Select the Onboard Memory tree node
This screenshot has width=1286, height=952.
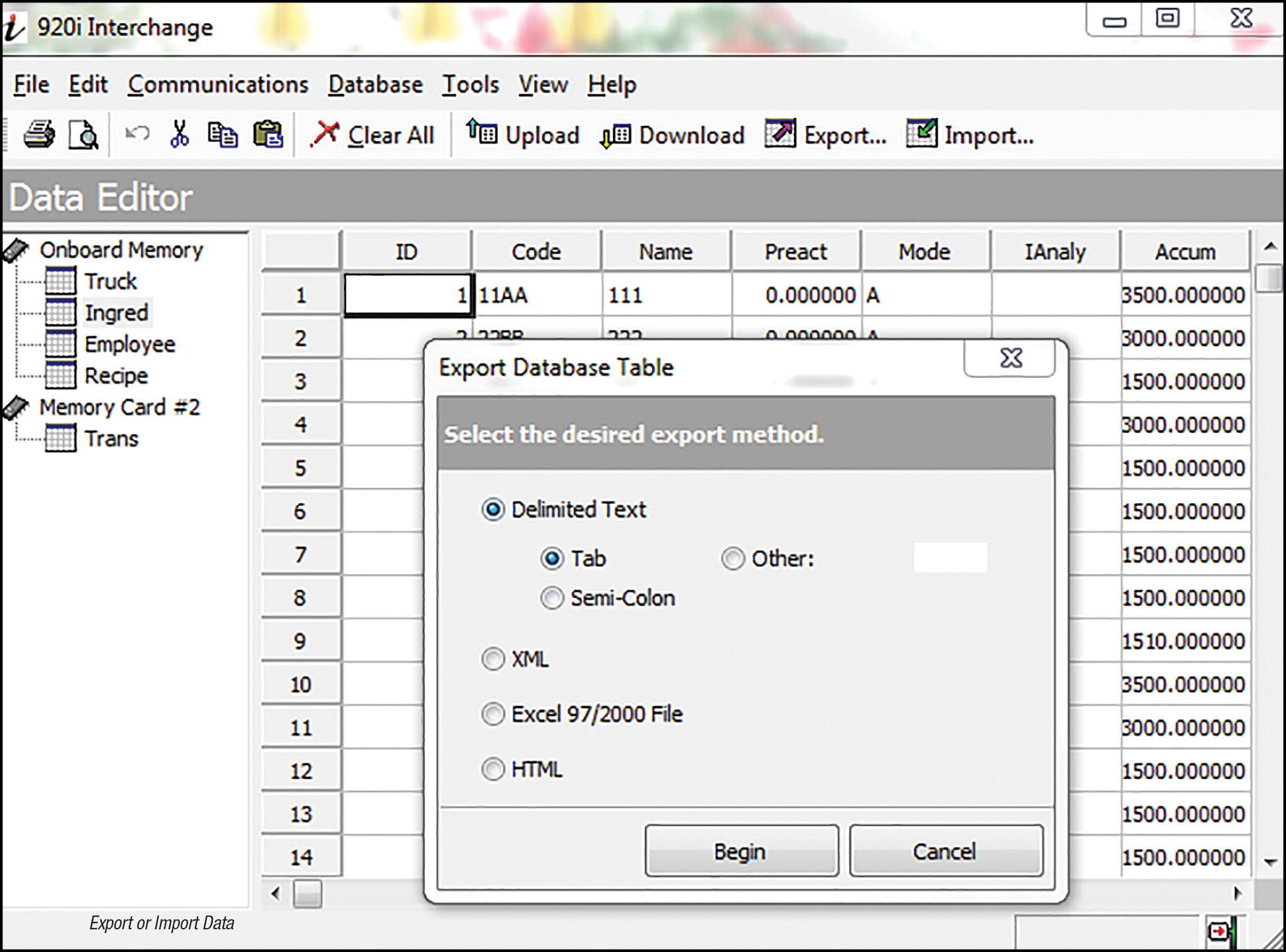tap(121, 250)
